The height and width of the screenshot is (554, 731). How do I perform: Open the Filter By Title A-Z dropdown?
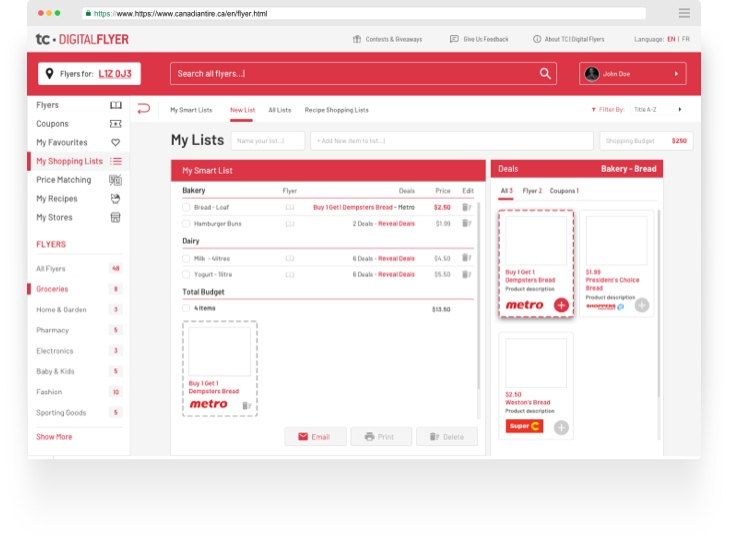[658, 110]
